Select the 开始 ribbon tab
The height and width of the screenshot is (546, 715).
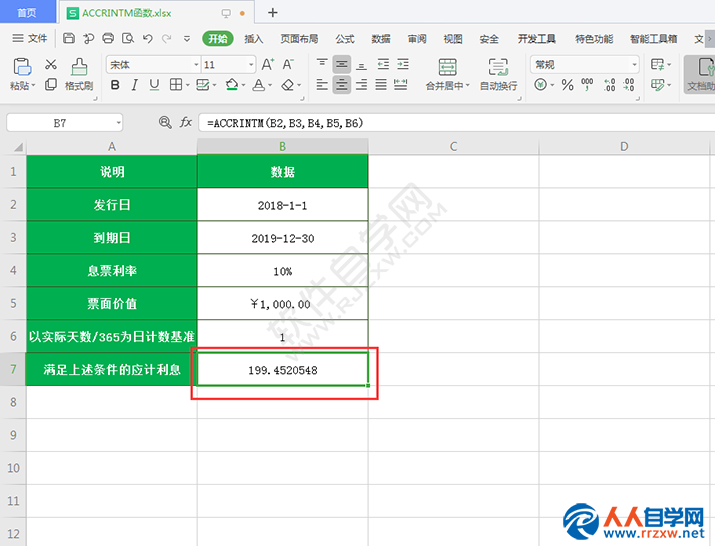[218, 39]
